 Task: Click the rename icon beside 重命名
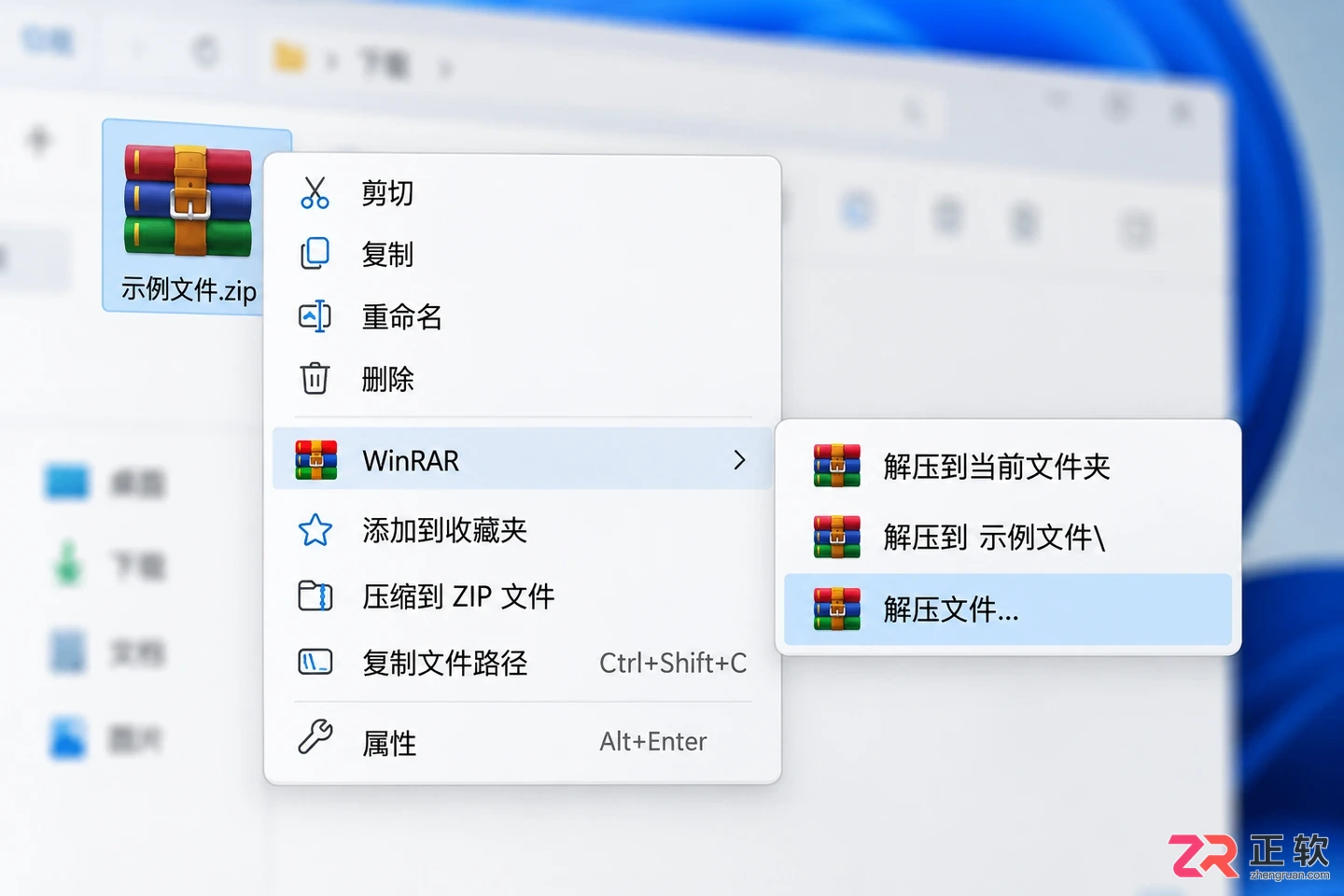coord(315,316)
